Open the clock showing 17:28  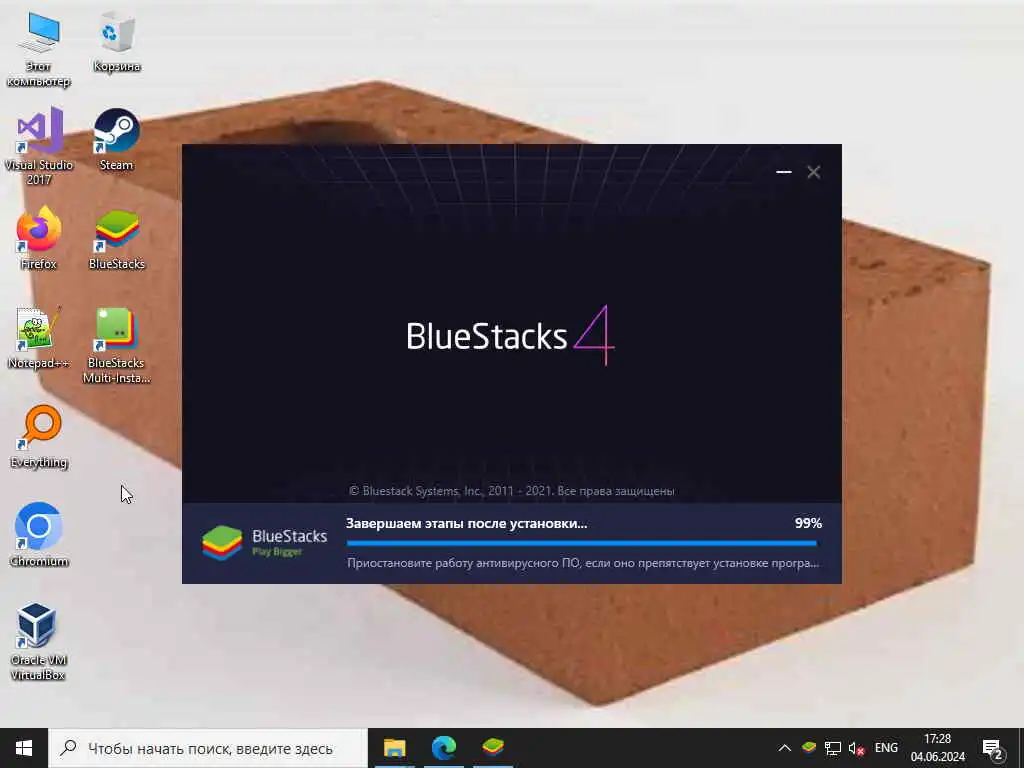pyautogui.click(x=938, y=748)
